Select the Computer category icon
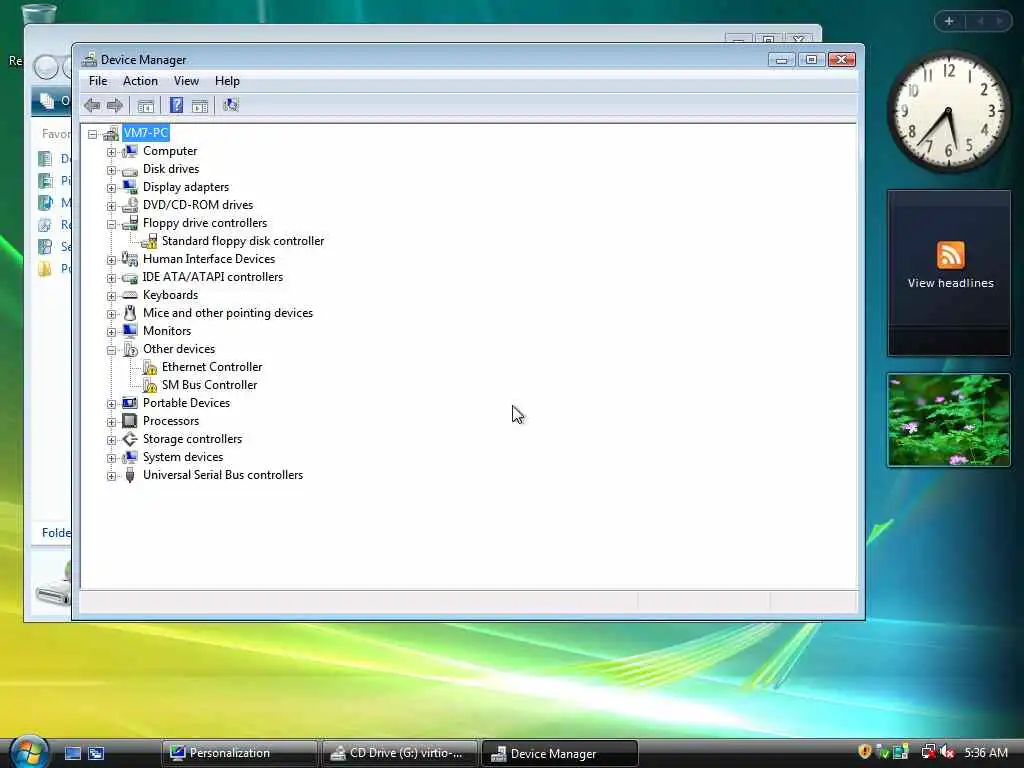Screen dimensions: 1024x768 (x=130, y=151)
